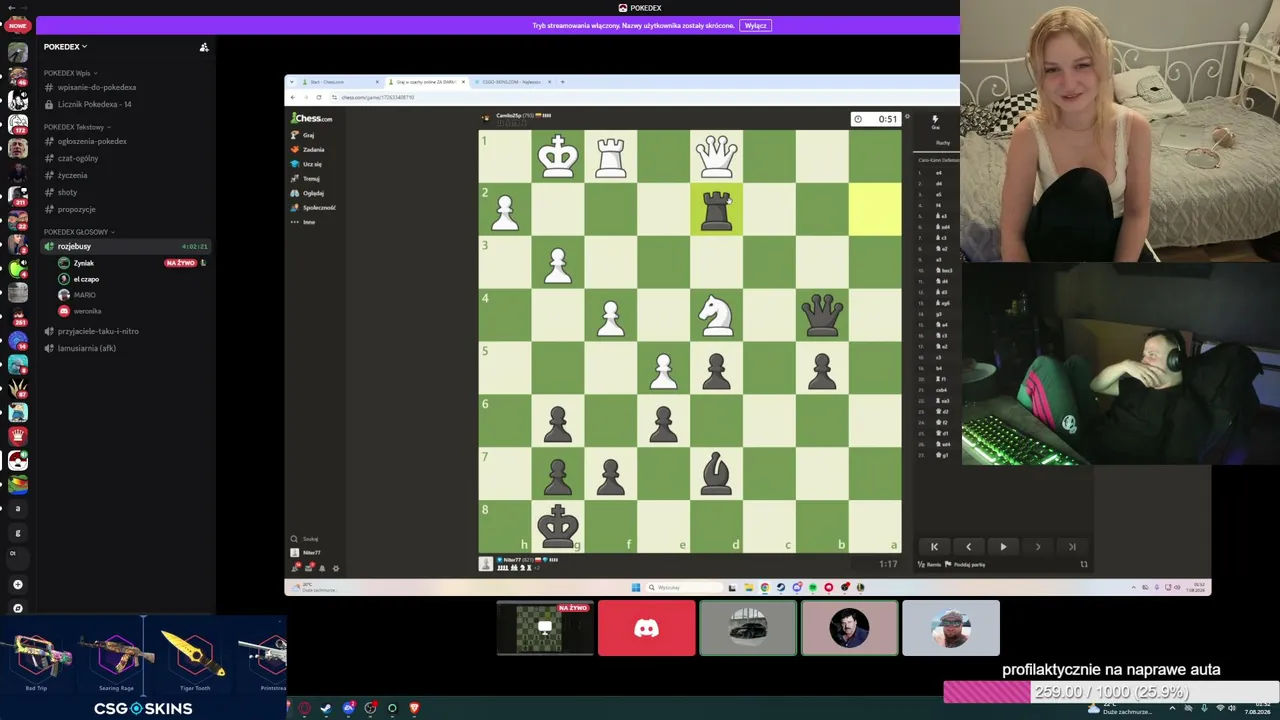
Task: Select the white queen on d1
Action: pos(716,157)
